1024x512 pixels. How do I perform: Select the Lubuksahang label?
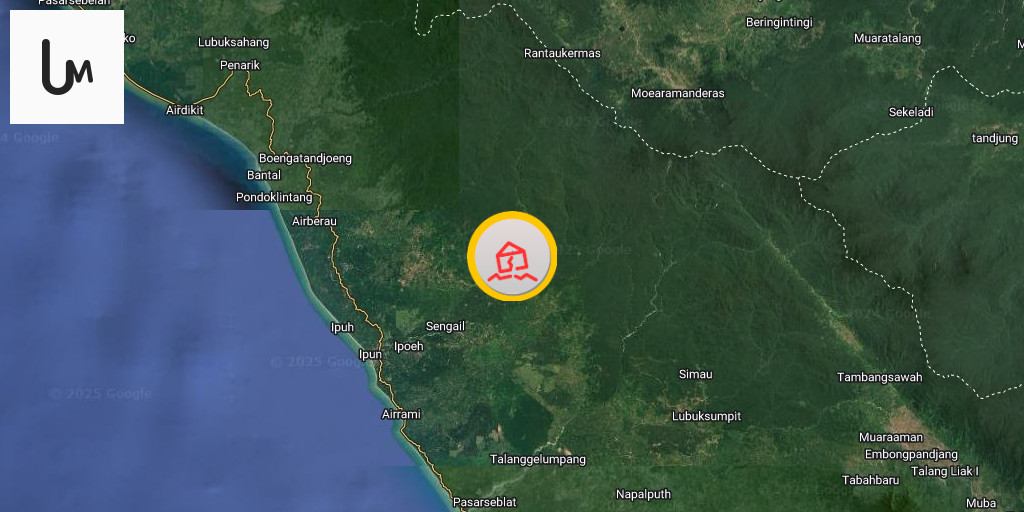233,42
